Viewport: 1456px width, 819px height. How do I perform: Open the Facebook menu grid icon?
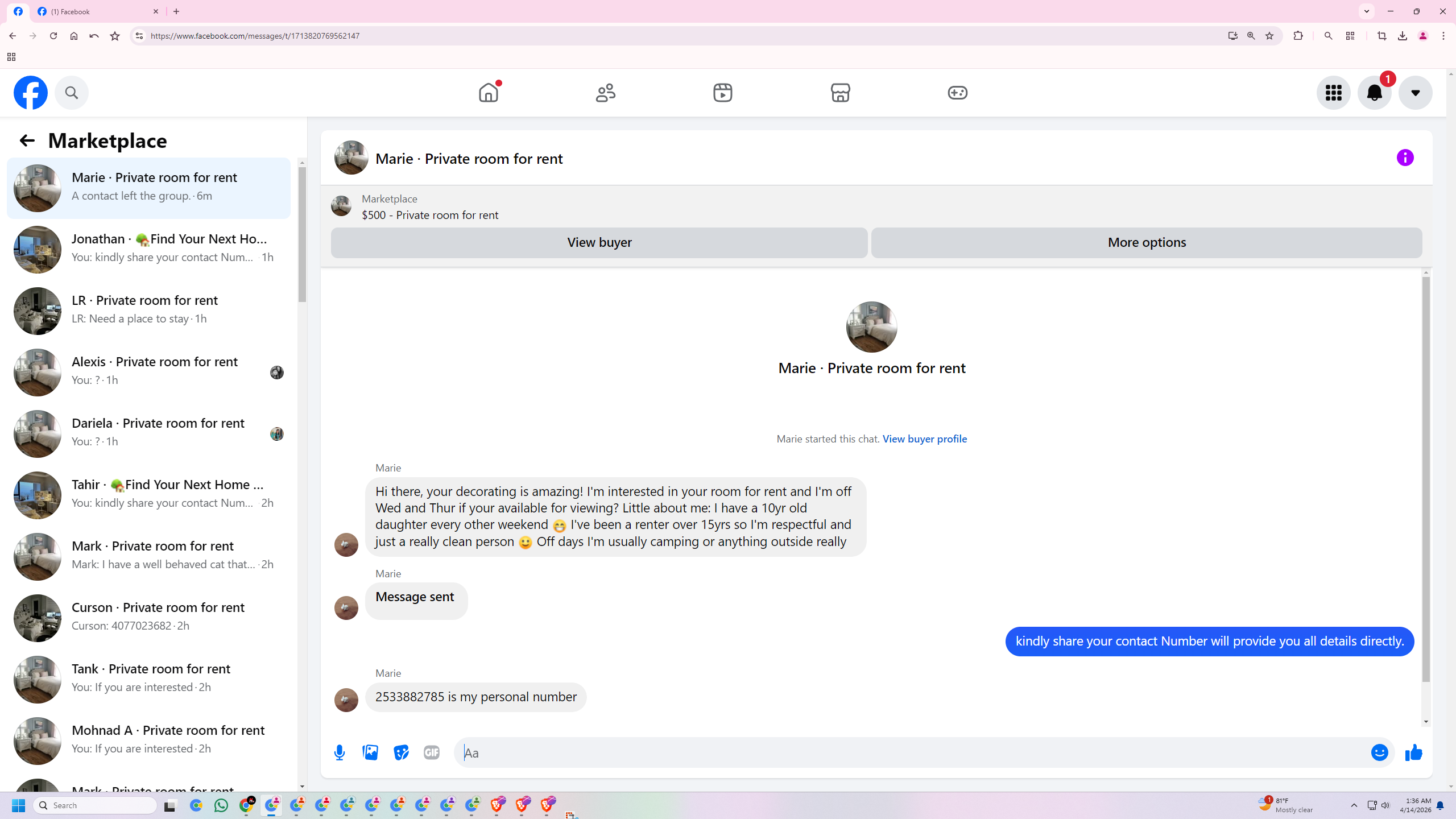[1333, 93]
